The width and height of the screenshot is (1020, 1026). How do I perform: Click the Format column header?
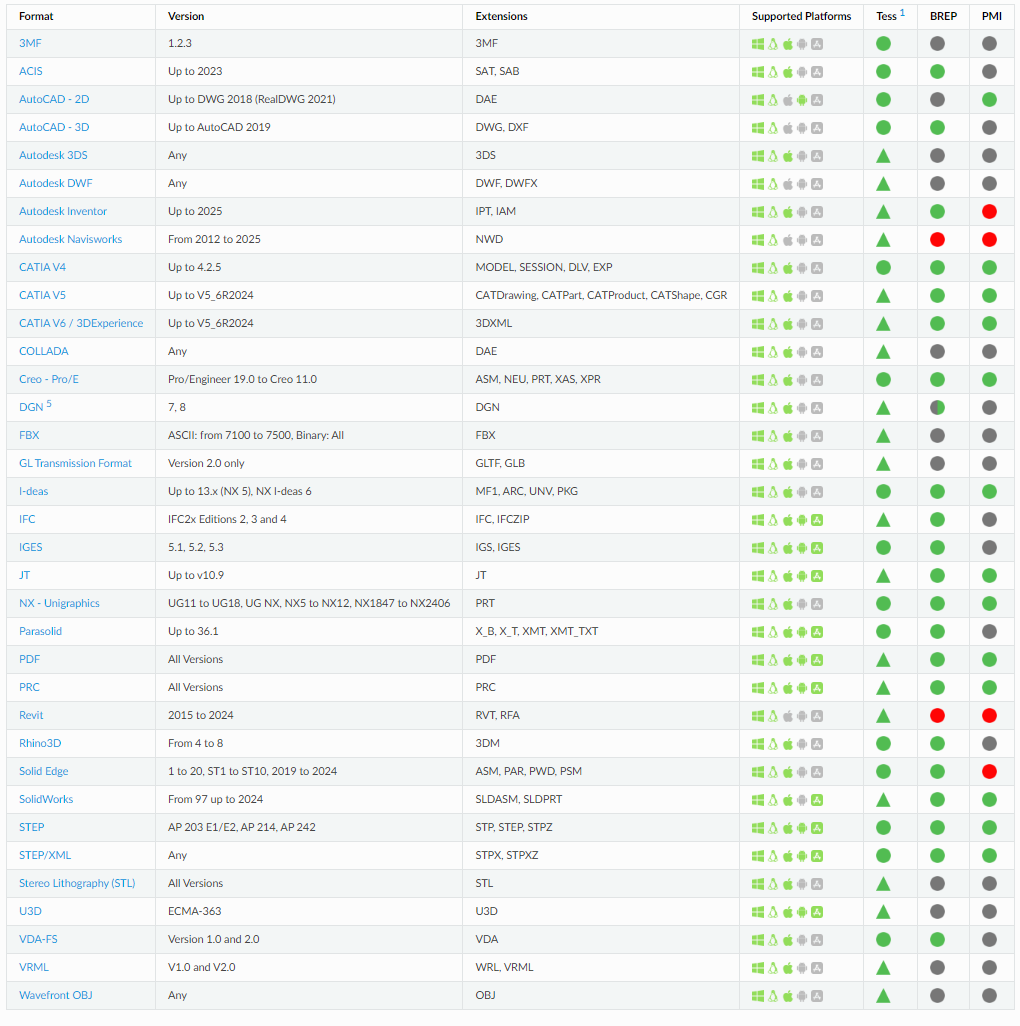tap(36, 16)
